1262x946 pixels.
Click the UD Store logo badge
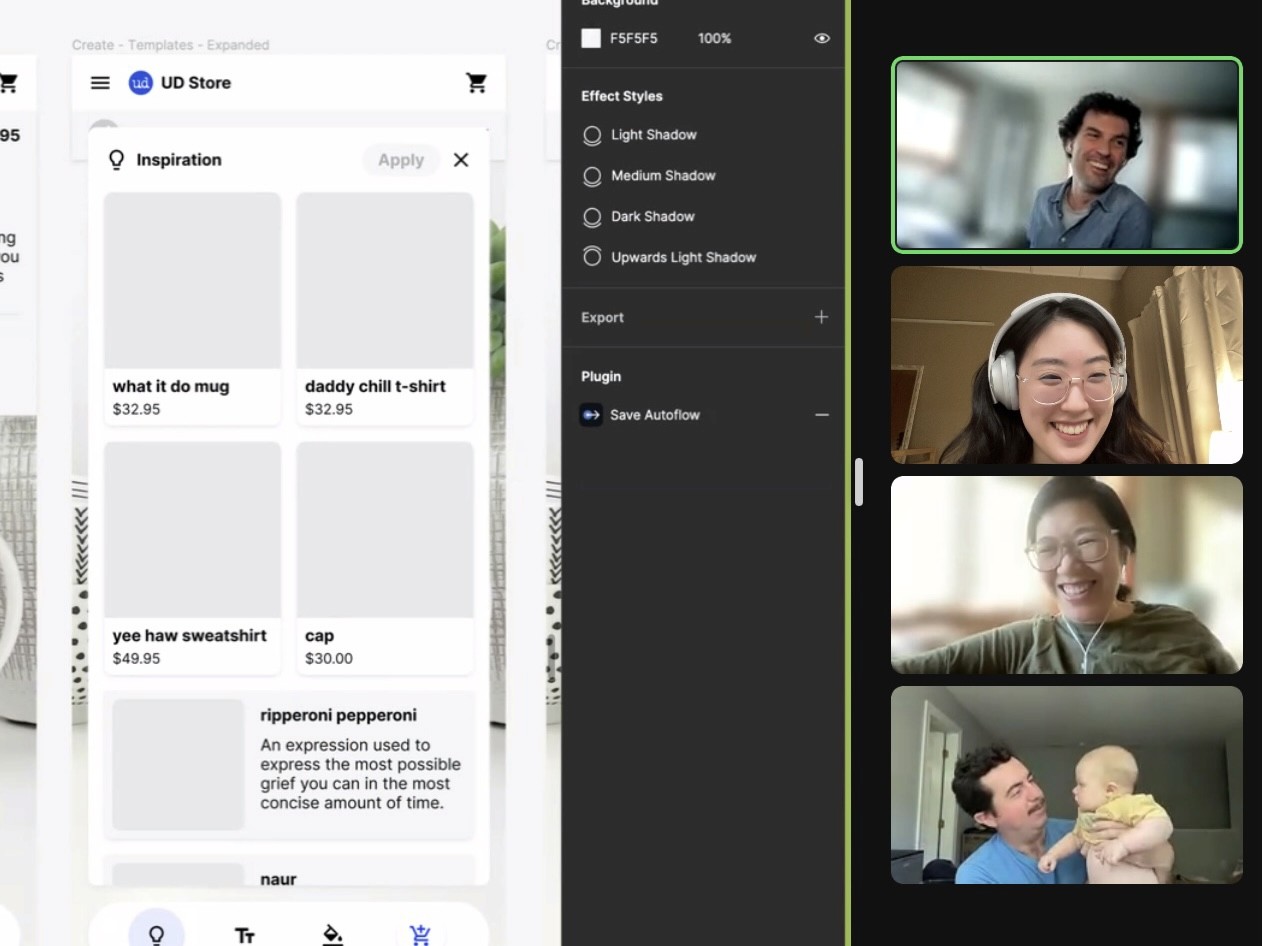[141, 83]
